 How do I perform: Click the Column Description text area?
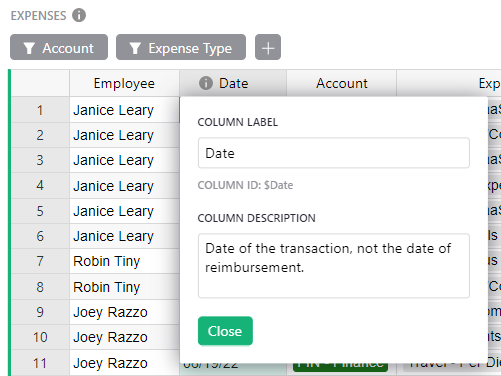(x=334, y=266)
